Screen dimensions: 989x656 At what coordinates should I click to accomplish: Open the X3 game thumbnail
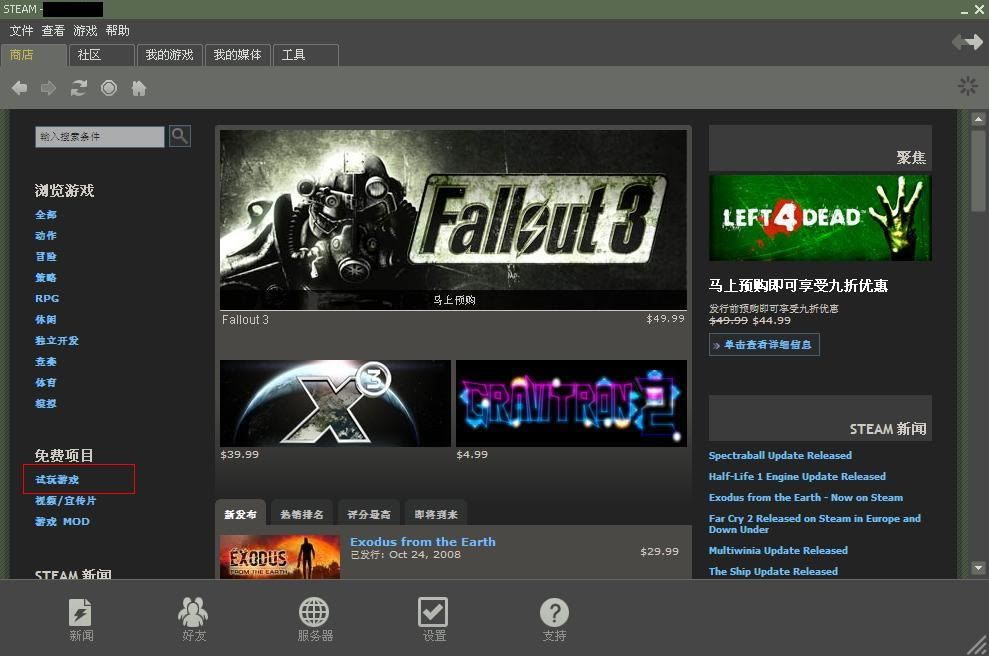(336, 403)
